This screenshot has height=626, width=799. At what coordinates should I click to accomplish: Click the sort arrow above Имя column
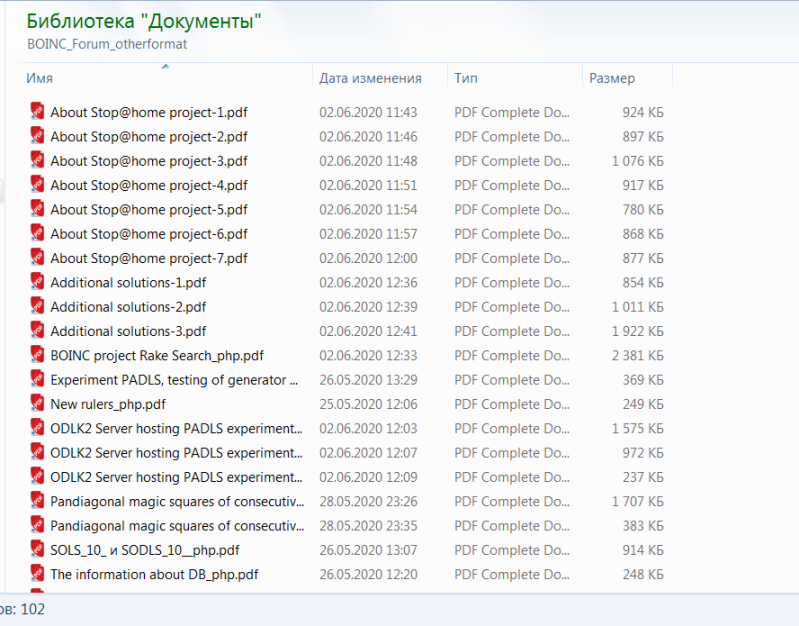pos(165,66)
